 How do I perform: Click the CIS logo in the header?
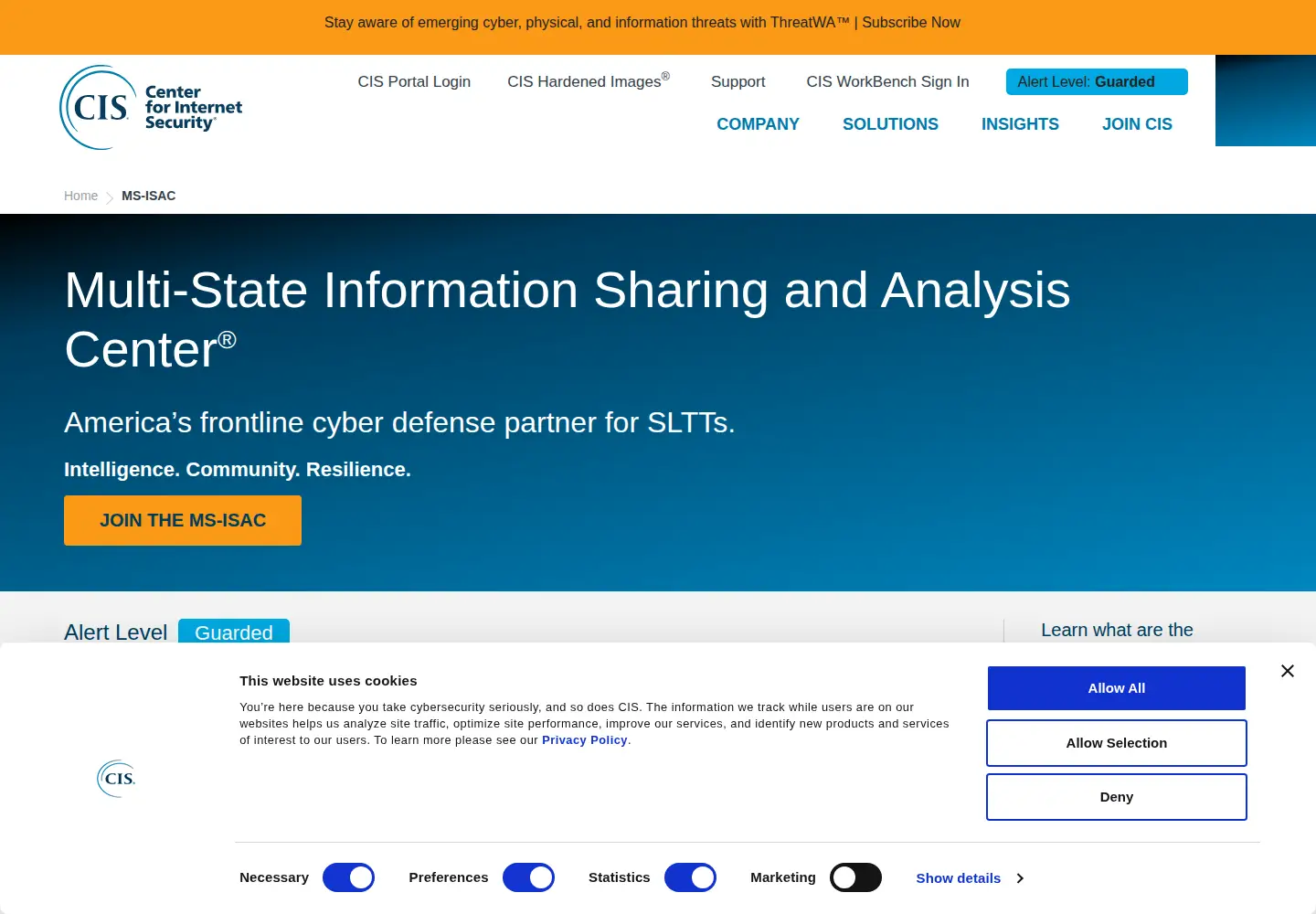click(151, 107)
